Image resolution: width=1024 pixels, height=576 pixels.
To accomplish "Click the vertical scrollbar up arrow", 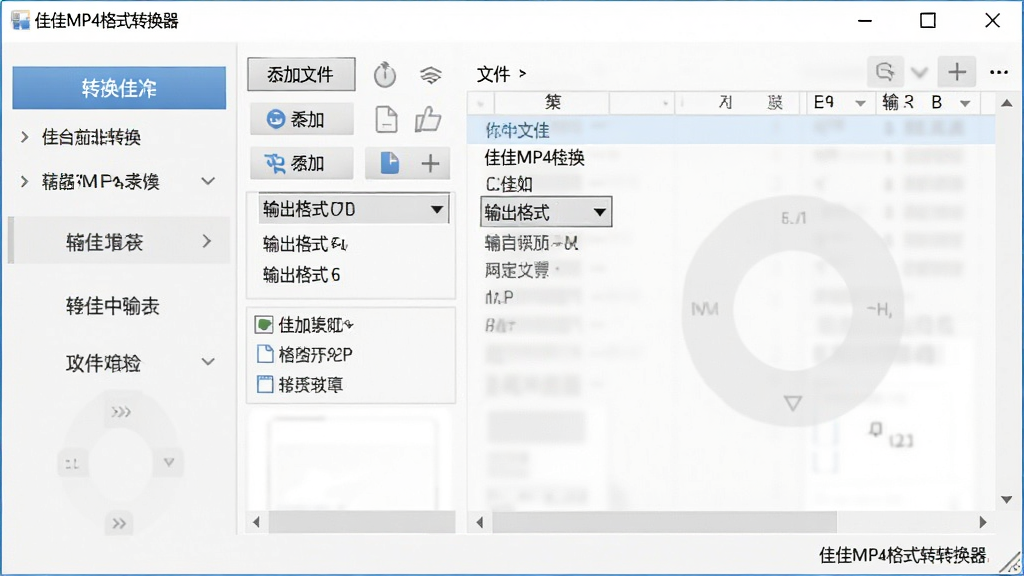I will coord(1007,103).
